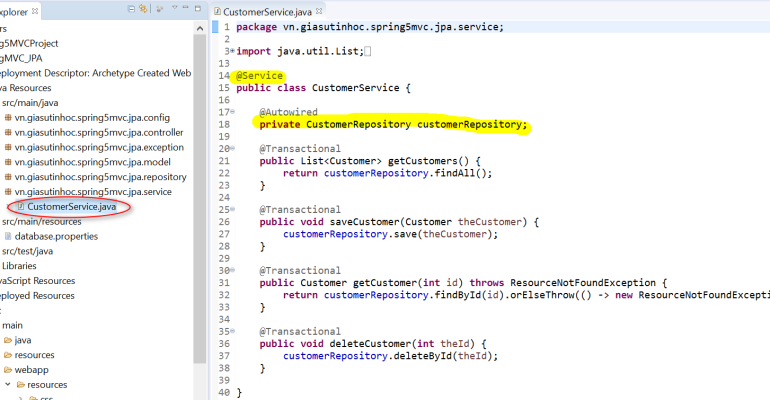
Task: Select the Java Resources node
Action: click(26, 87)
